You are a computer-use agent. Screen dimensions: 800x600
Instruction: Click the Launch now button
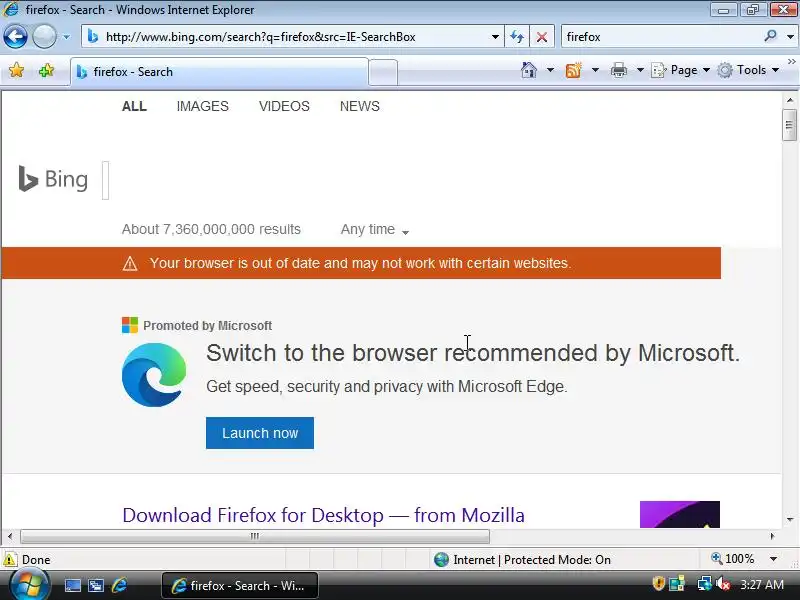(260, 433)
